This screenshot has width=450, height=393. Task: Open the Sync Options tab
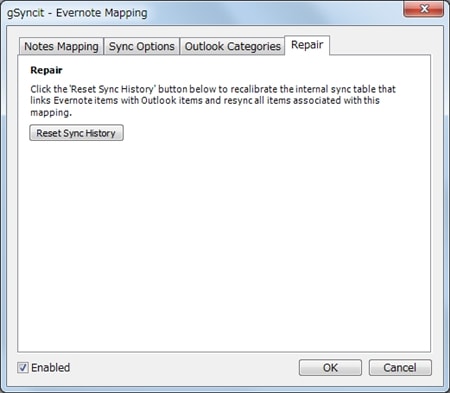click(142, 46)
